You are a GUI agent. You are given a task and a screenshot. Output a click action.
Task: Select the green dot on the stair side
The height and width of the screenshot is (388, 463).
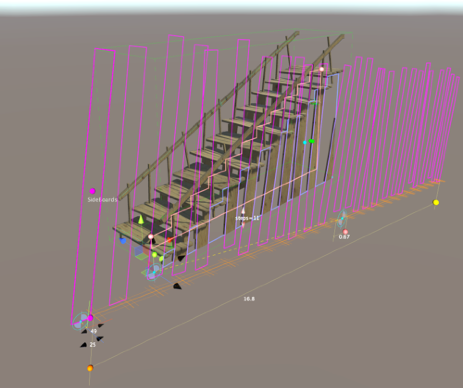click(312, 141)
